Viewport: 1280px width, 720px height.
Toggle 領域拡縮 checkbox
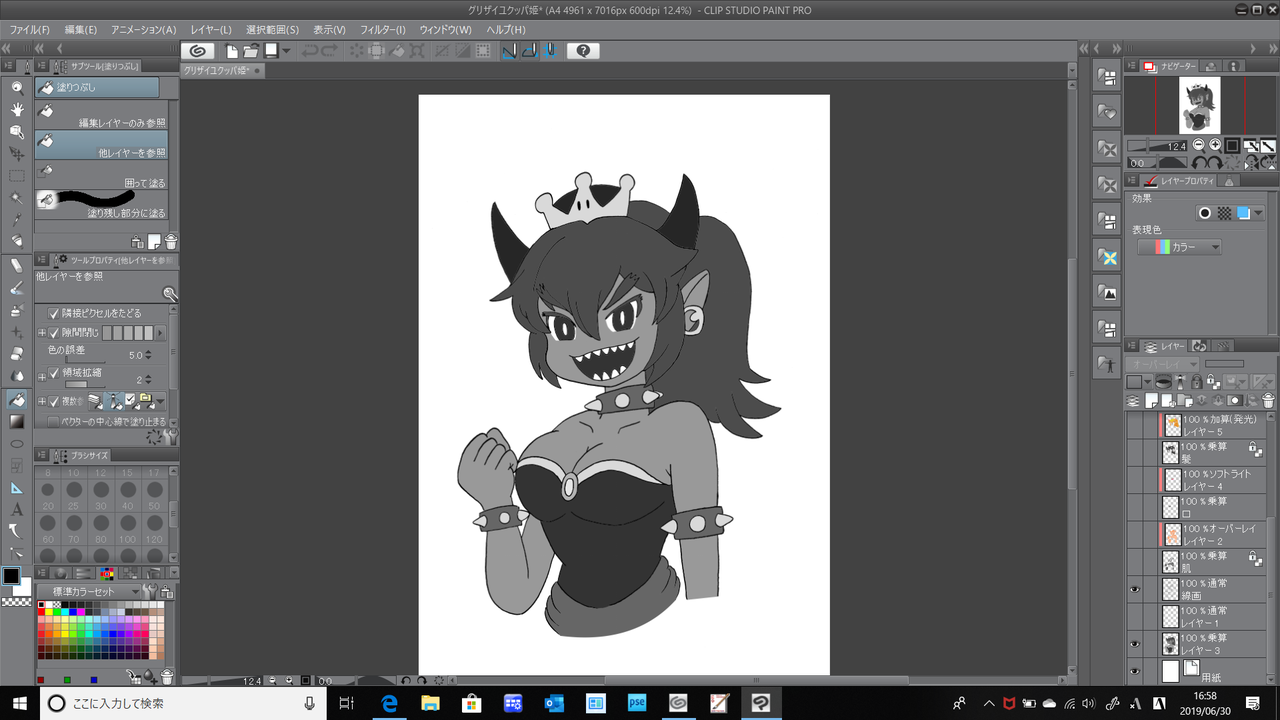click(x=54, y=373)
